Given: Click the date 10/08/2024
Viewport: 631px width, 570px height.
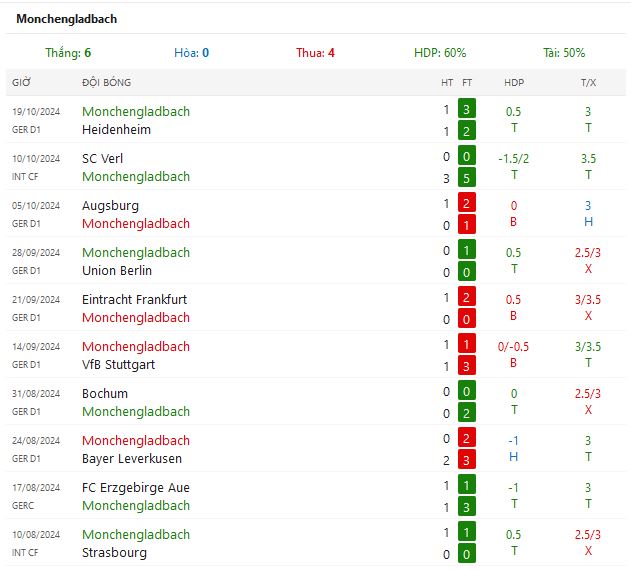Looking at the screenshot, I should (x=36, y=535).
